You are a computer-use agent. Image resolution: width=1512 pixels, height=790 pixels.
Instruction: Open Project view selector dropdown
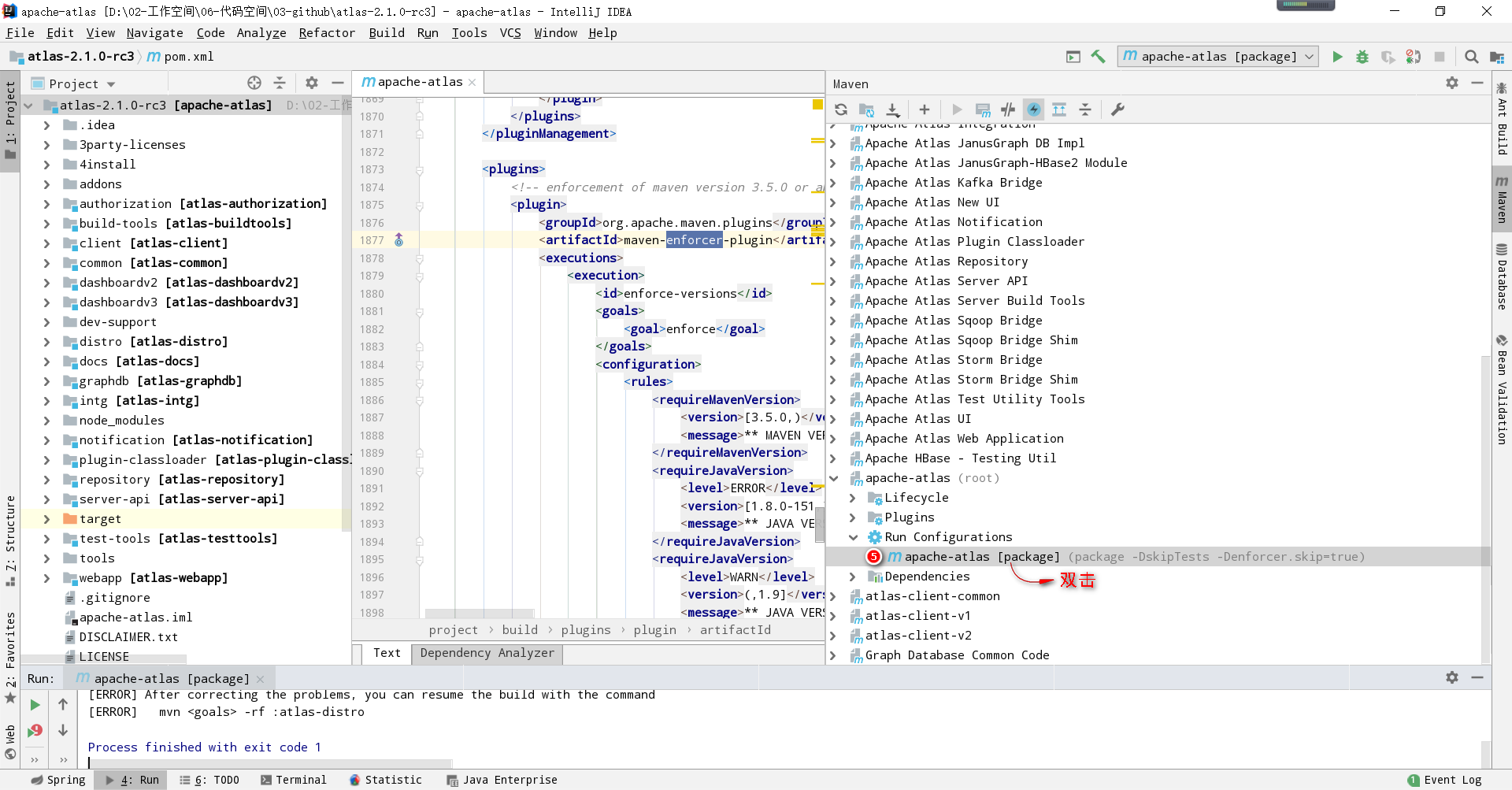(x=73, y=83)
